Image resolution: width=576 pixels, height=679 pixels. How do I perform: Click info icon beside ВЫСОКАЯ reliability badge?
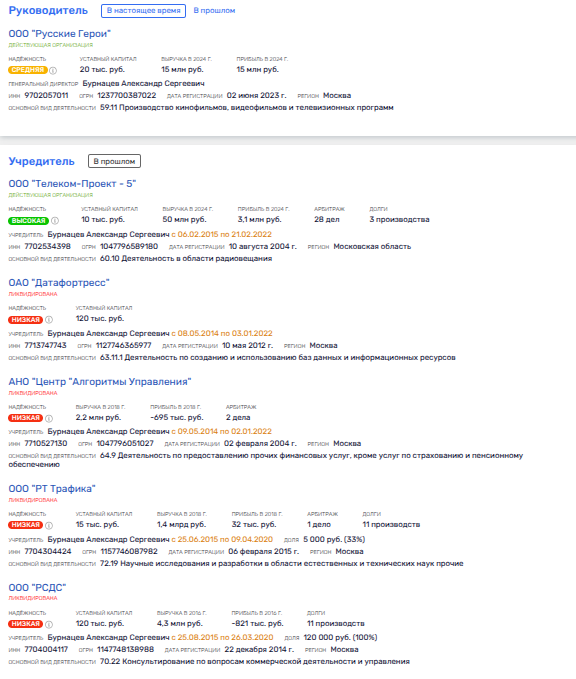55,221
